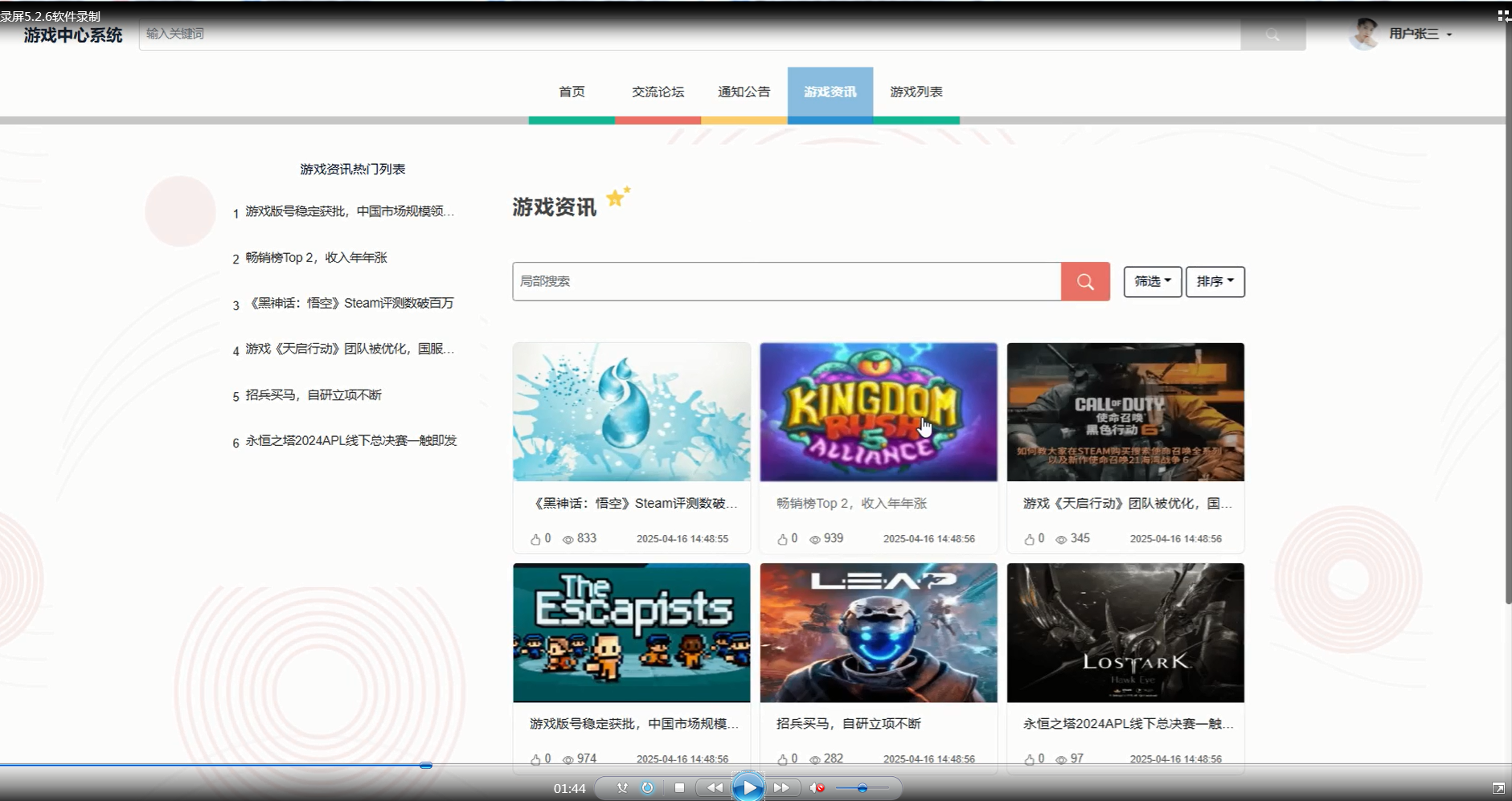The height and width of the screenshot is (801, 1512).
Task: Open the 通知公告 tab
Action: point(744,92)
